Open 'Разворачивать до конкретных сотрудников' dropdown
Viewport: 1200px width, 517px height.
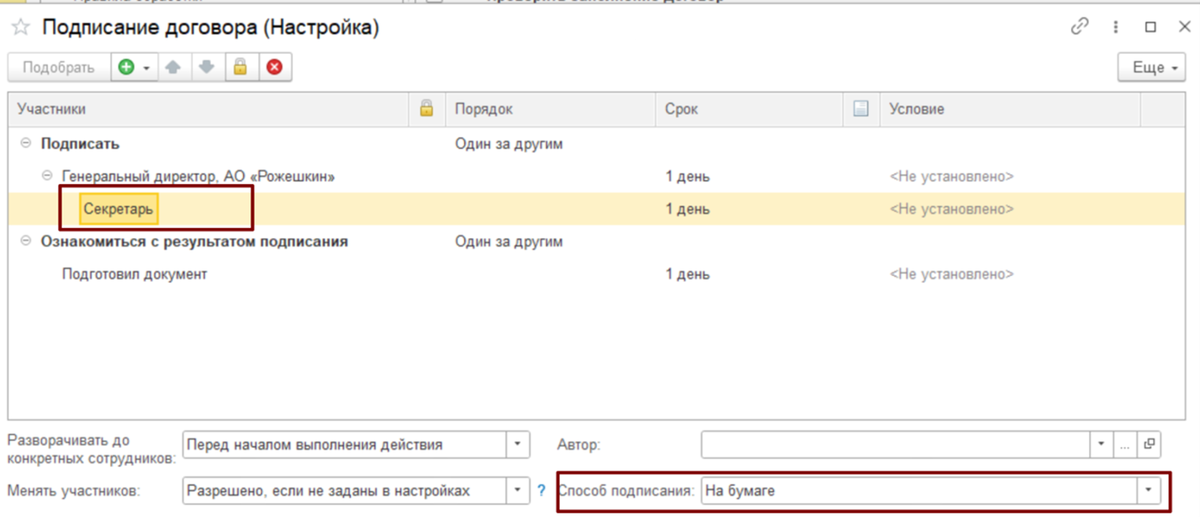click(x=517, y=444)
